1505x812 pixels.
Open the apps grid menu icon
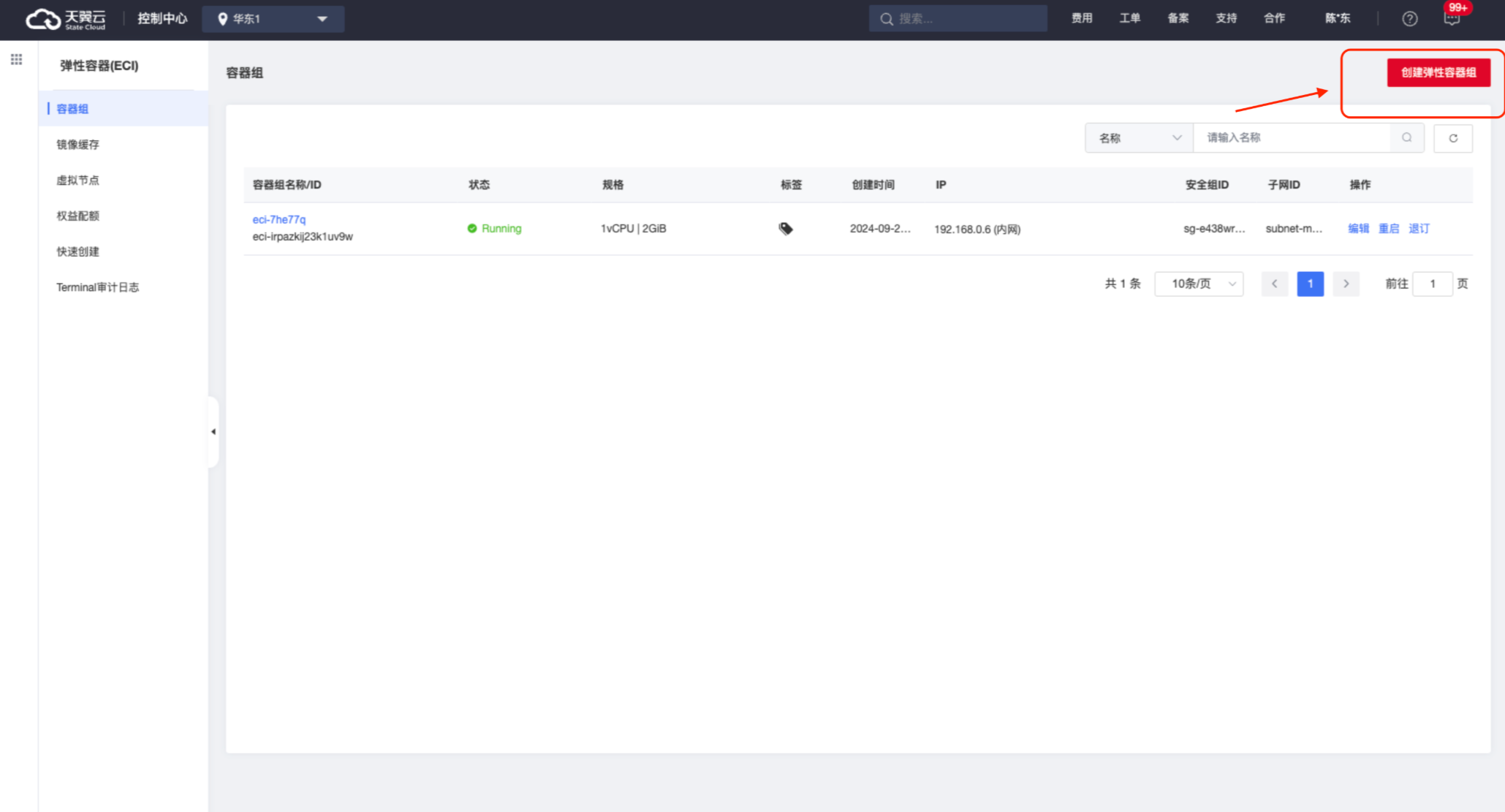pos(16,59)
